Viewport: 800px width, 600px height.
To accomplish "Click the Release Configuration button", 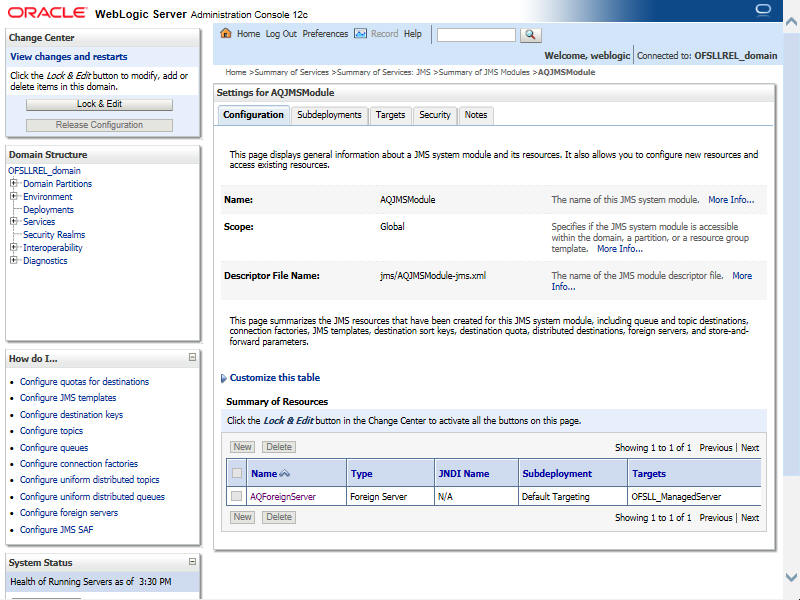I will coord(99,125).
